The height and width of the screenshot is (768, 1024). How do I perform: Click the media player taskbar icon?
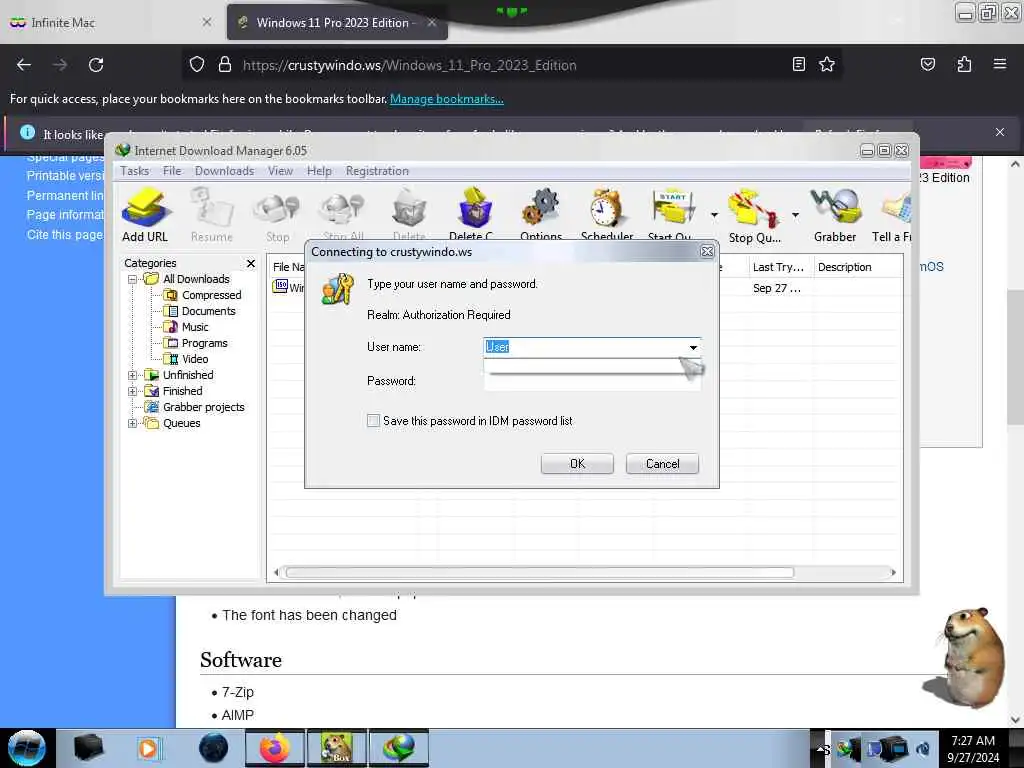click(148, 748)
